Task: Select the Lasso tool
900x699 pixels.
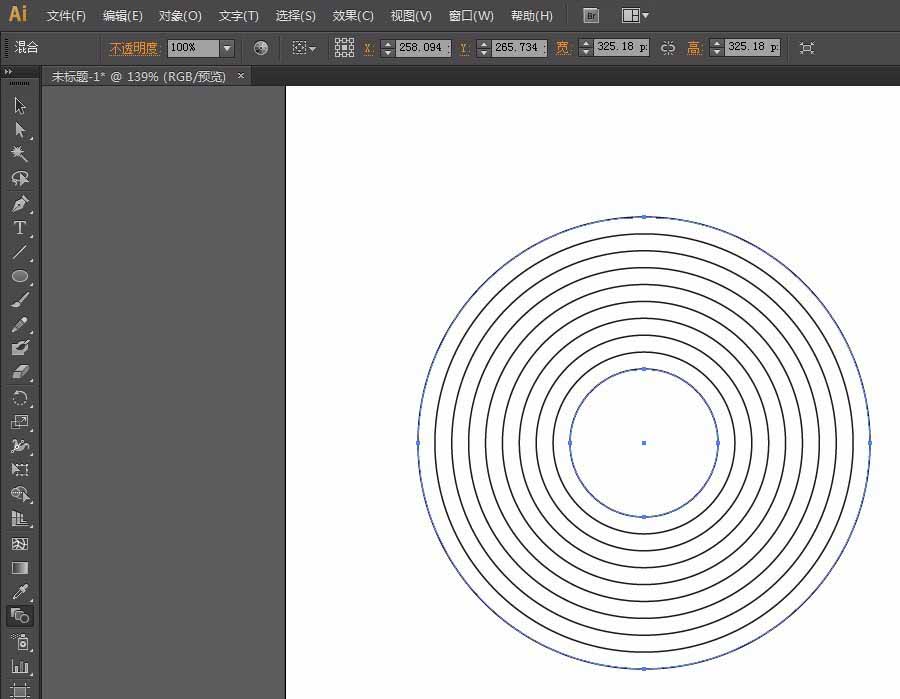Action: click(x=20, y=178)
